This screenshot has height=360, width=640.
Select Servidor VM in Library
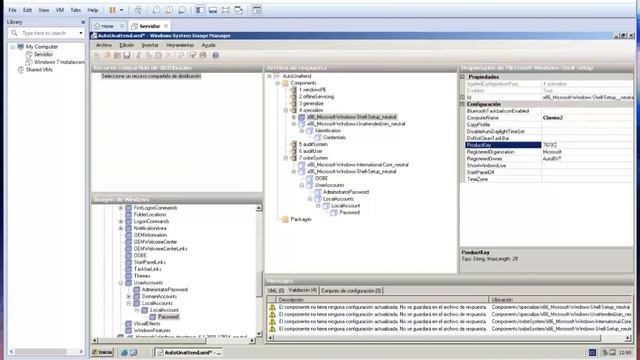43,54
